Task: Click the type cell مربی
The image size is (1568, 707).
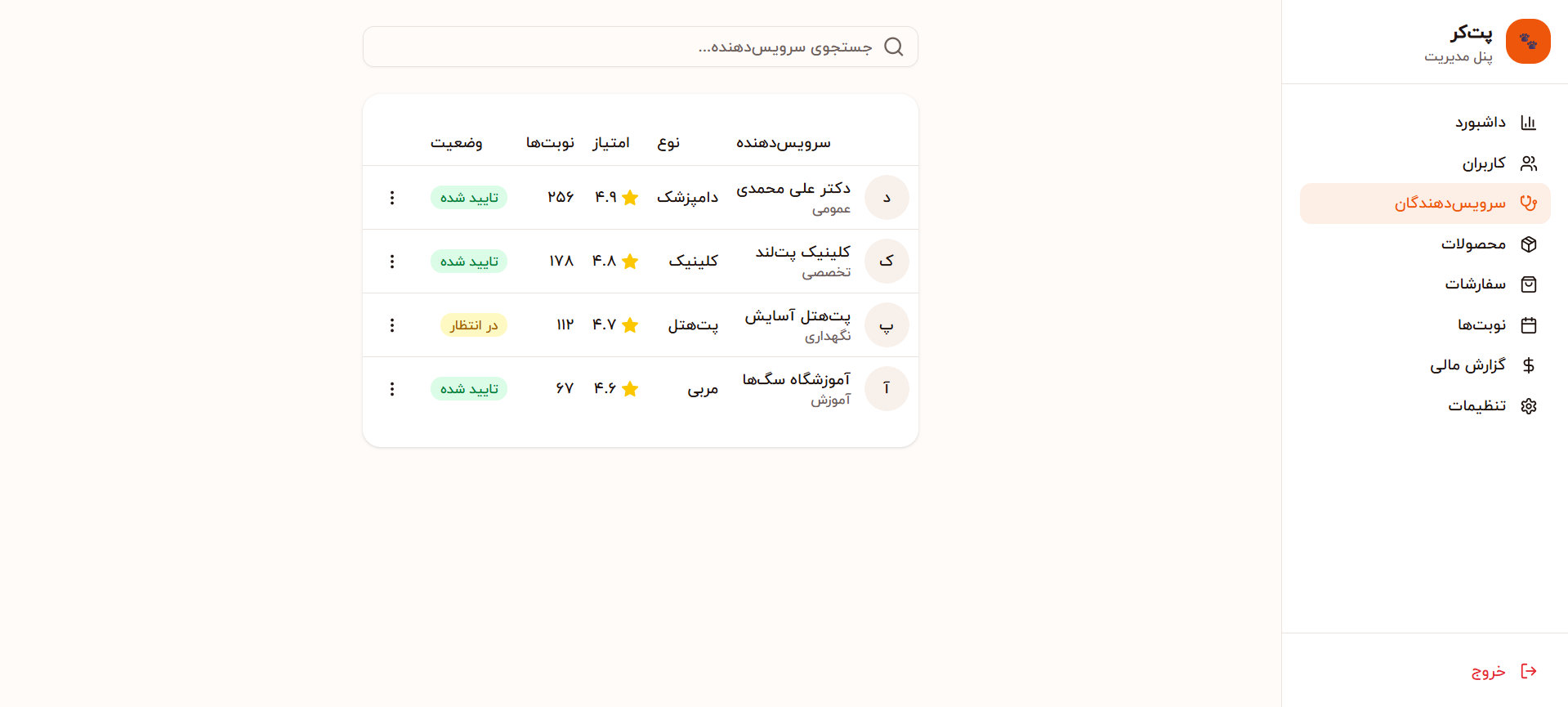Action: (x=703, y=389)
